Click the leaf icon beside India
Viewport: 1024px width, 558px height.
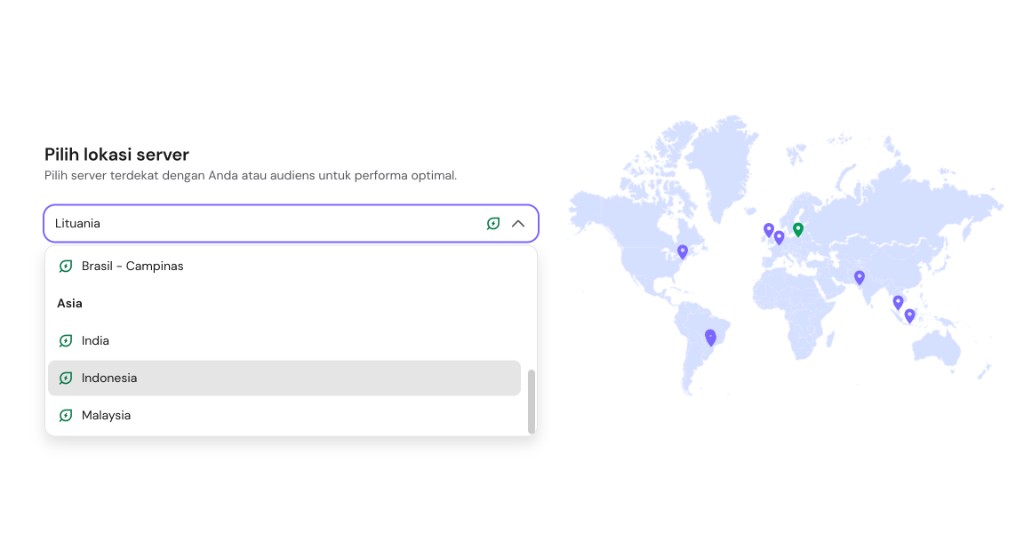[x=65, y=340]
